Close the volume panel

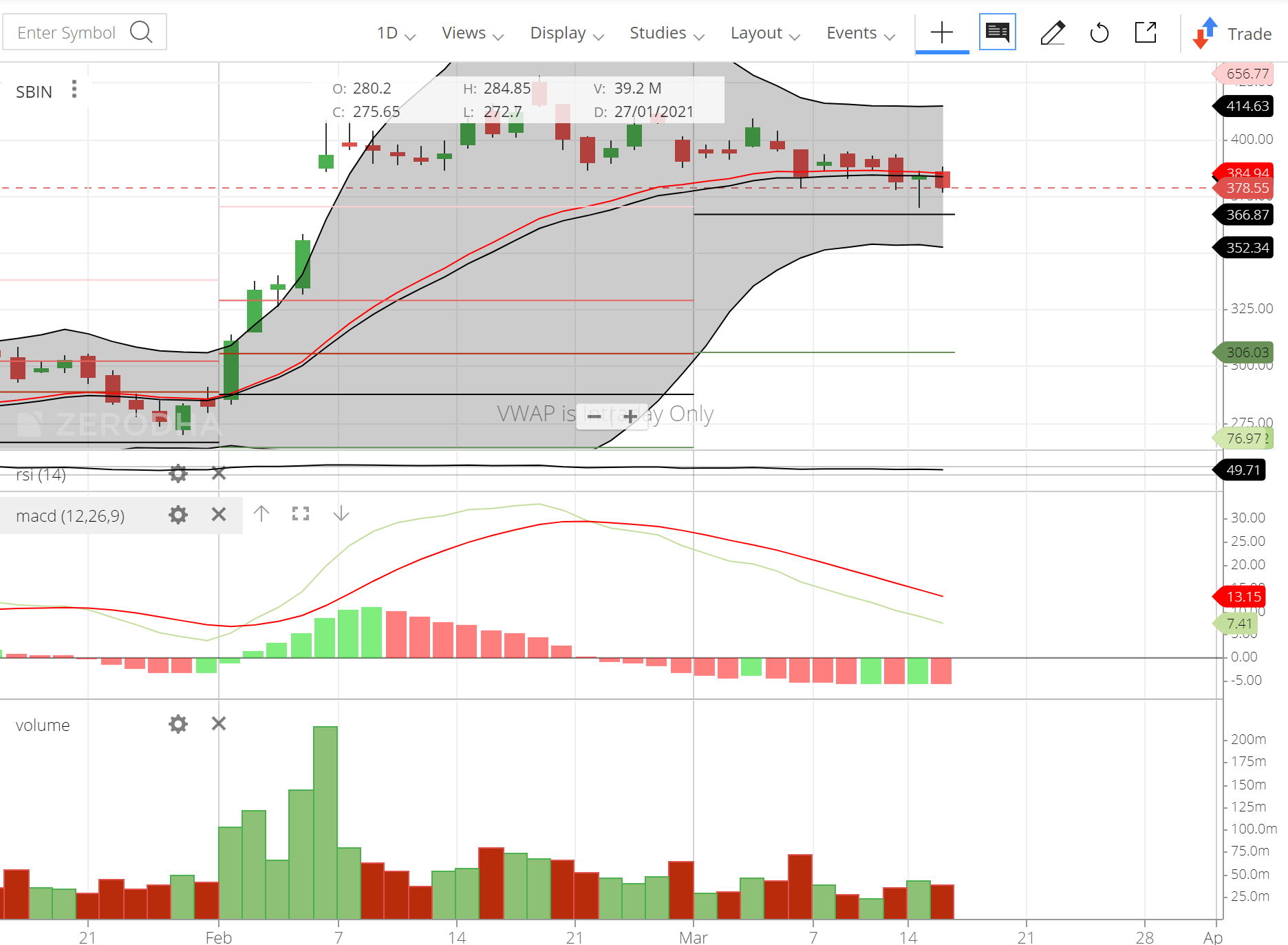pyautogui.click(x=219, y=724)
